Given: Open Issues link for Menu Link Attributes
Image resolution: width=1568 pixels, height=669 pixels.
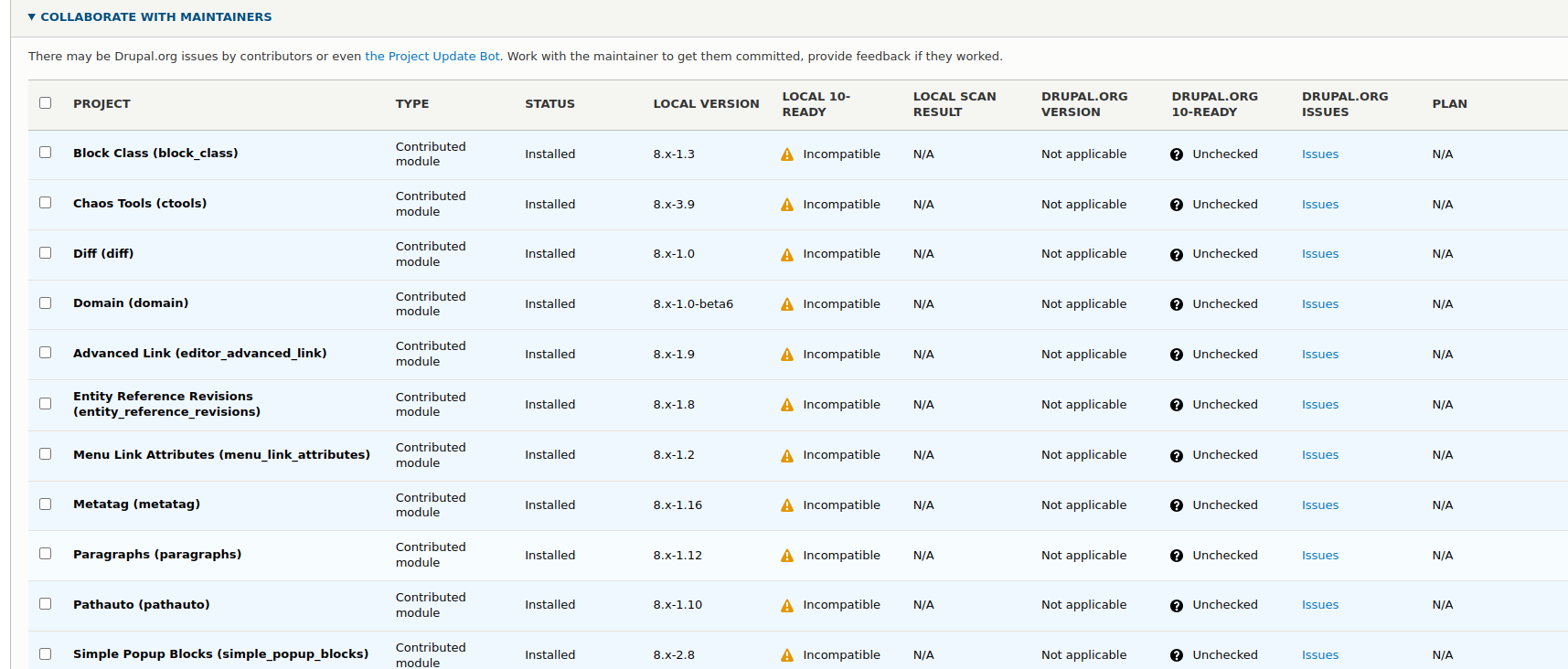Looking at the screenshot, I should pyautogui.click(x=1320, y=455).
